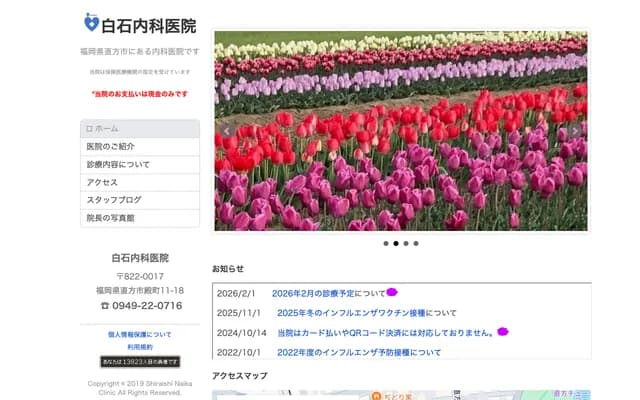Select the first slideshow pagination dot
The width and height of the screenshot is (640, 400).
point(386,243)
